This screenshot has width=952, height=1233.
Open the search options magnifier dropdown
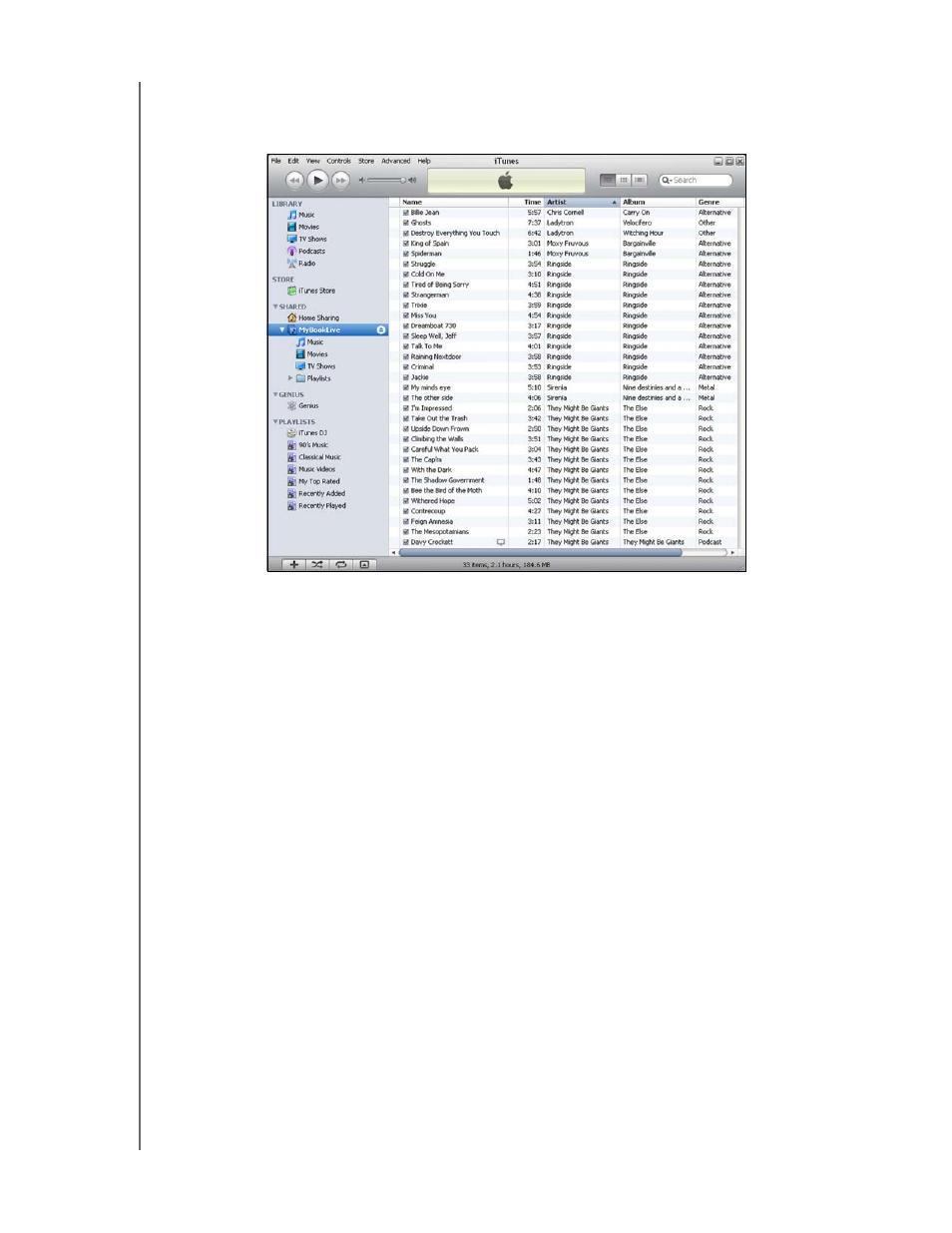pos(667,181)
